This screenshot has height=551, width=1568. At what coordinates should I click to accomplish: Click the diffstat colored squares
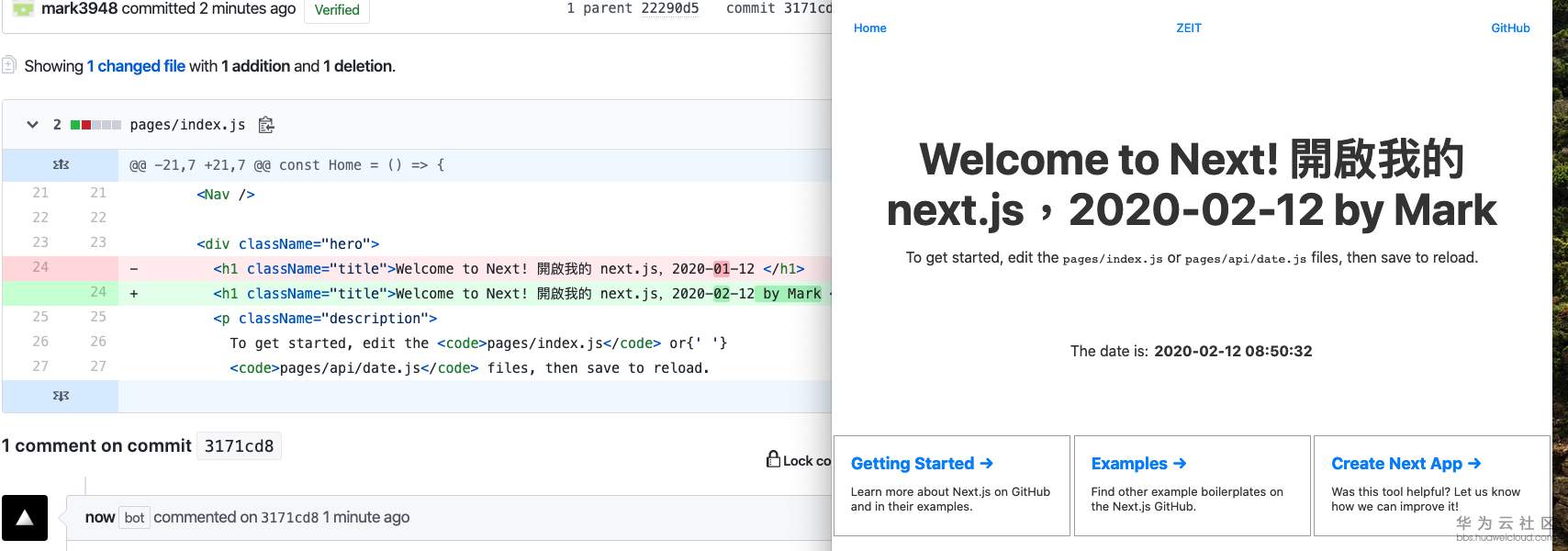95,125
